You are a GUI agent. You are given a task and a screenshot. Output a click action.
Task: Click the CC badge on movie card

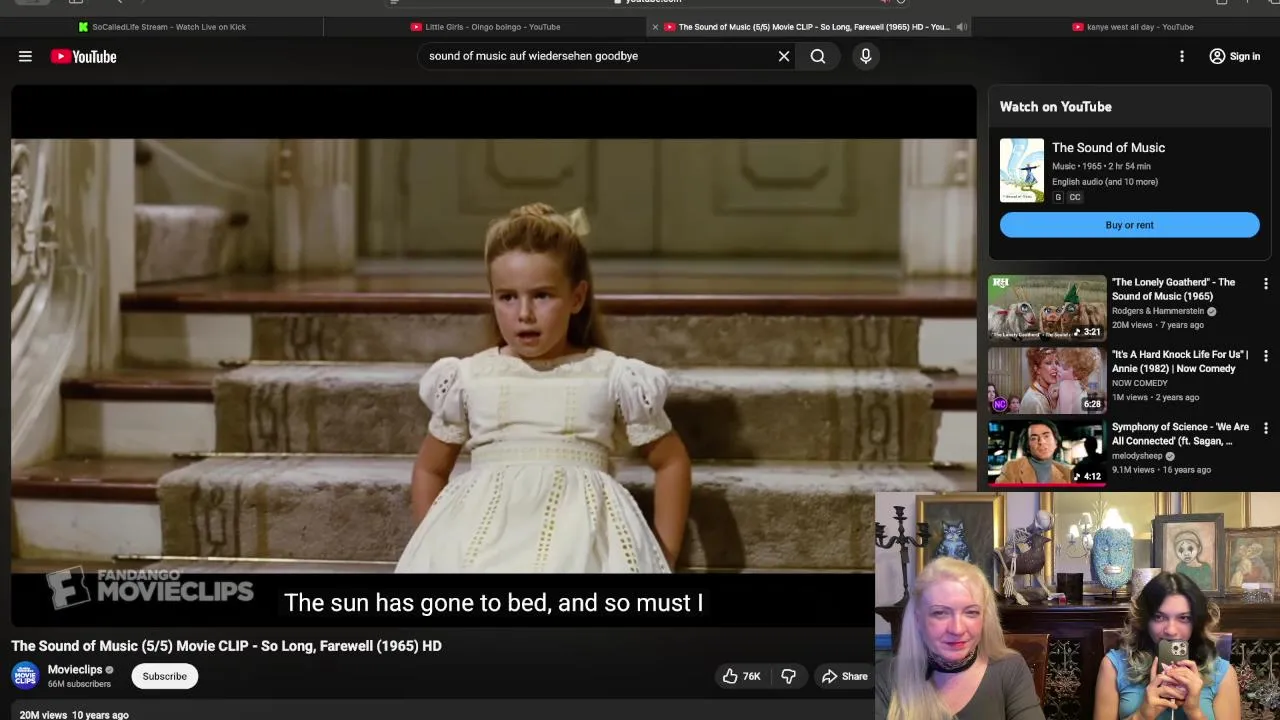[x=1075, y=197]
